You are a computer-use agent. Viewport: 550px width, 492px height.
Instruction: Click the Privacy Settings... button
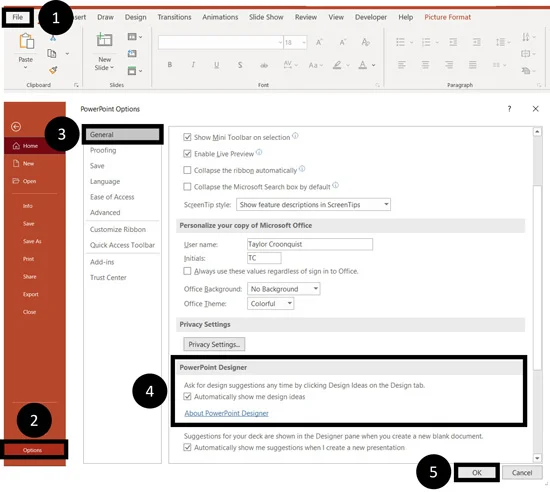coord(214,344)
